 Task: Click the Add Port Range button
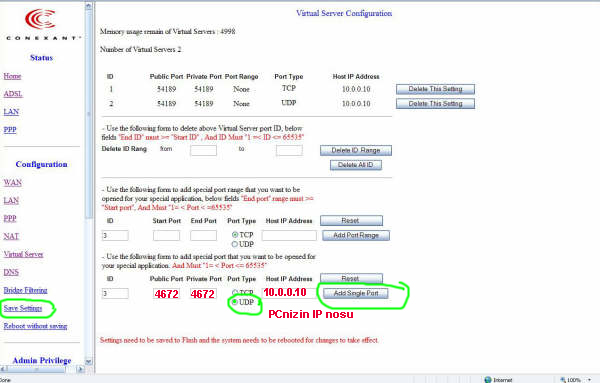(x=356, y=235)
